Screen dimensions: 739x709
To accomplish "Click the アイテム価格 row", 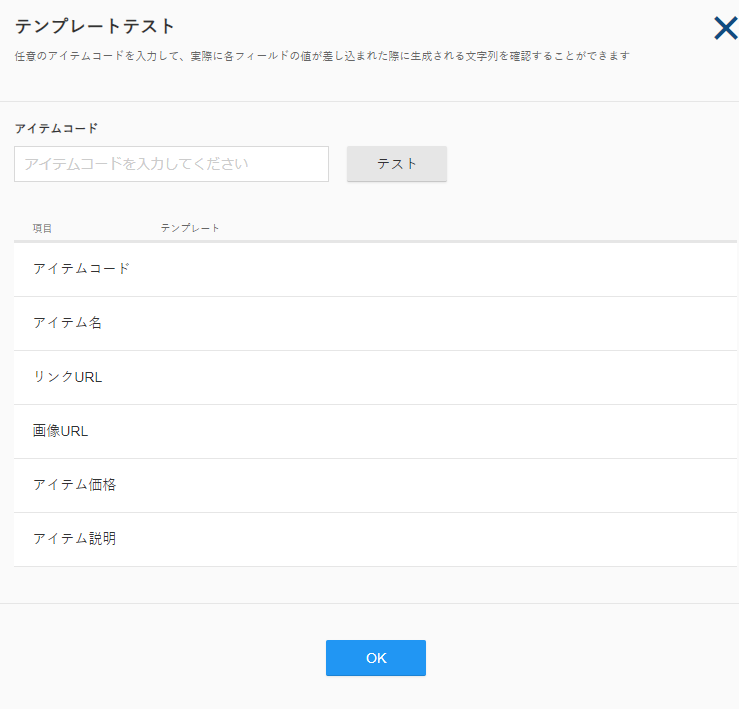I will (x=375, y=486).
